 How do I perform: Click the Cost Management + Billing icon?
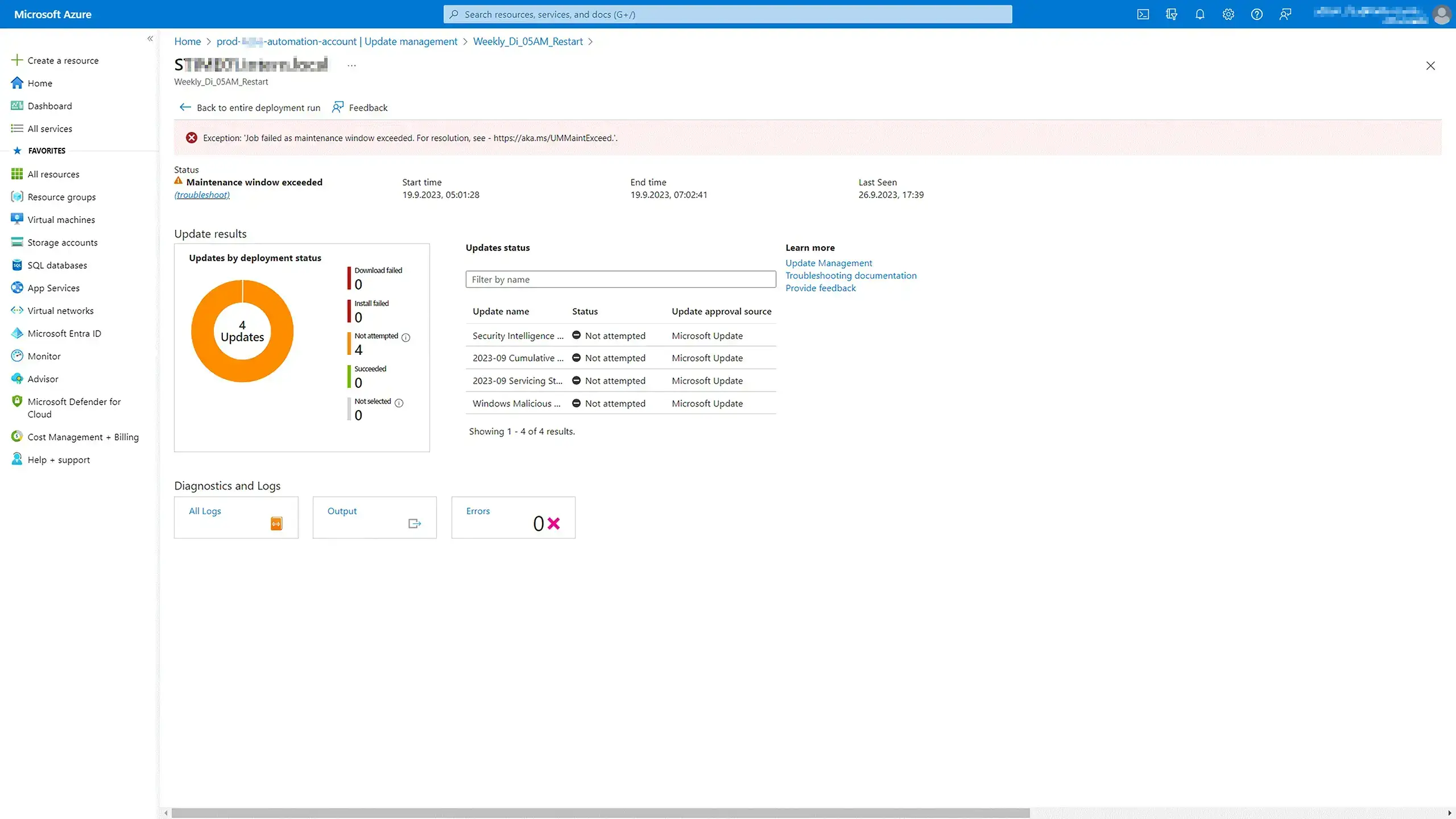[17, 437]
